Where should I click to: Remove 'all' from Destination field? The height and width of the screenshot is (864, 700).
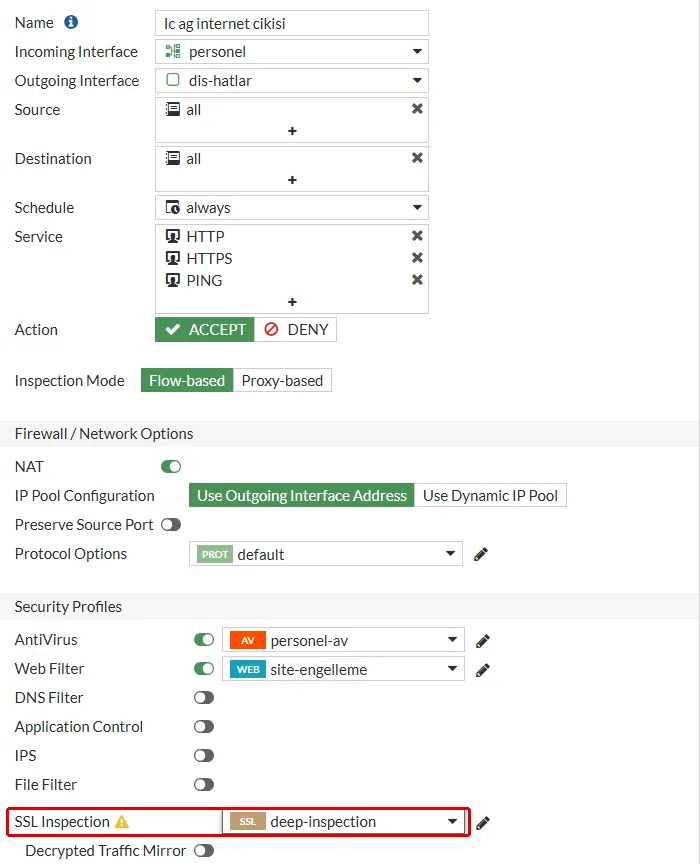tap(417, 158)
